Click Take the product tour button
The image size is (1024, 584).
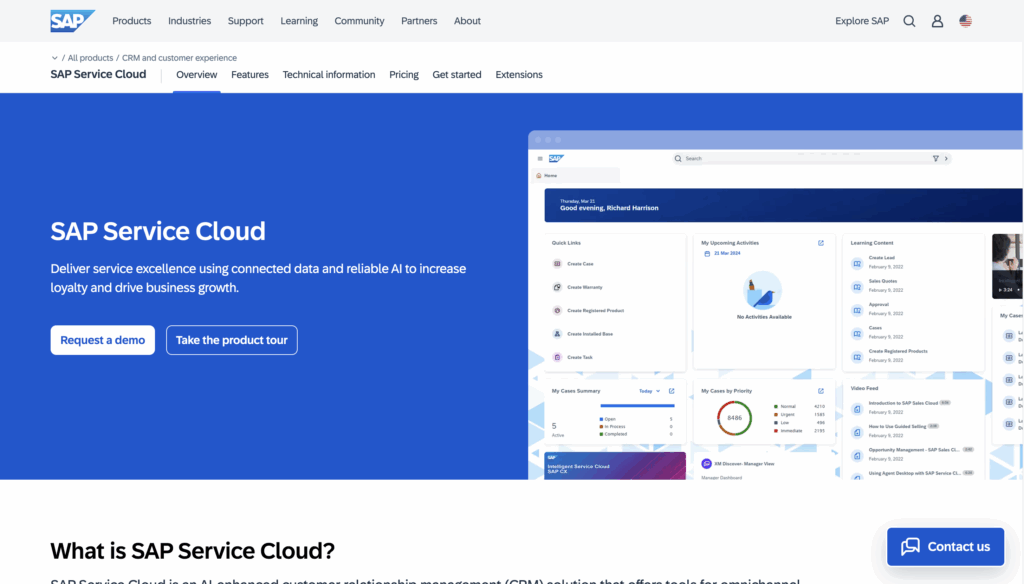click(x=232, y=340)
